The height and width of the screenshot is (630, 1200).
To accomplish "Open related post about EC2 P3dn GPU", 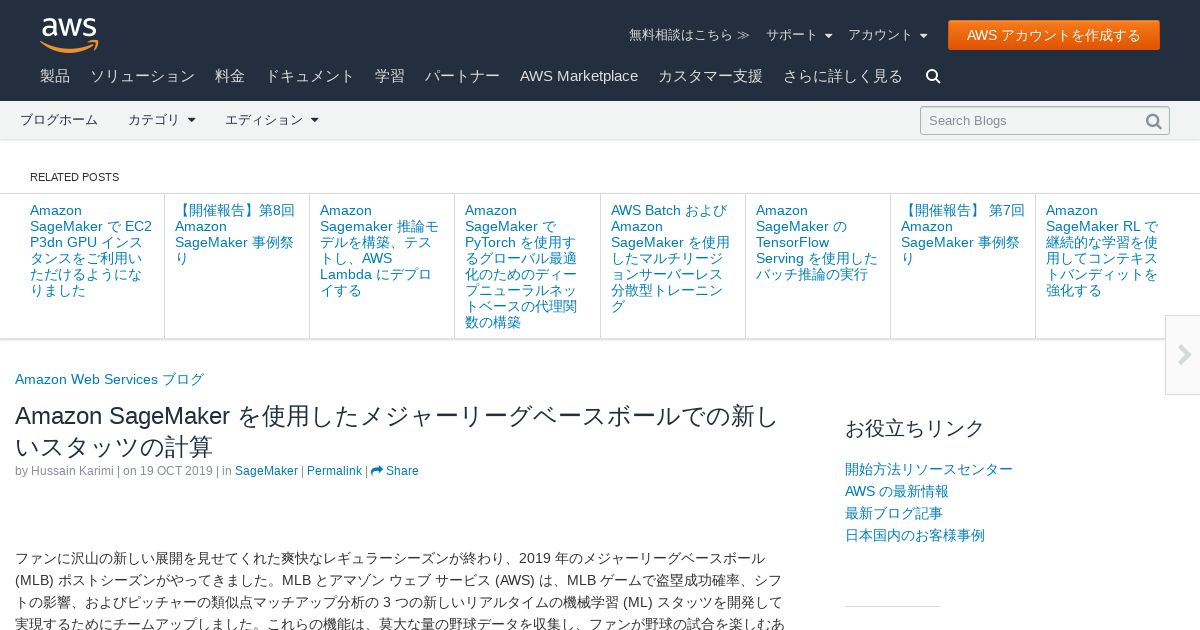I will (91, 250).
